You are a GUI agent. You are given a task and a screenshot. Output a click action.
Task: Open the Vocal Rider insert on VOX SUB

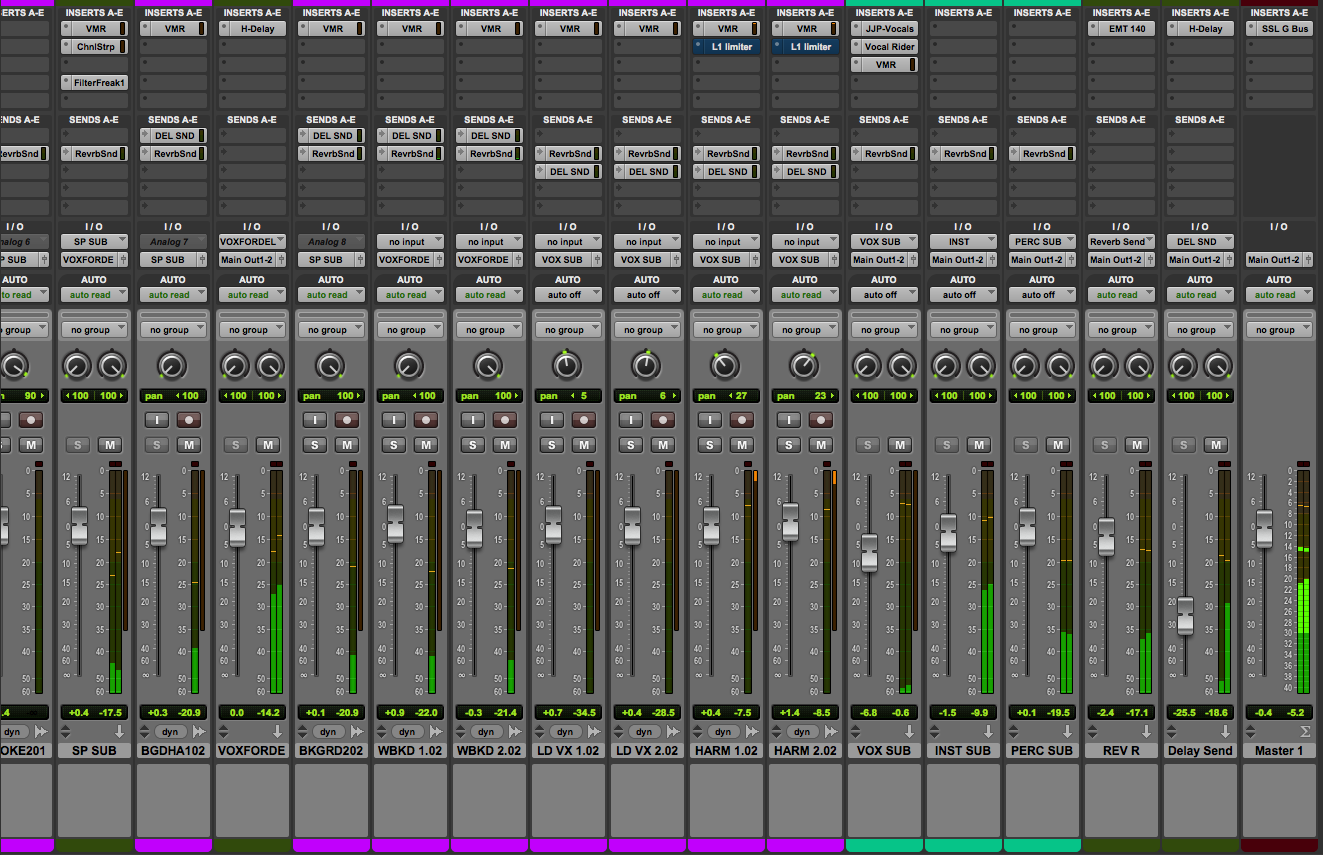tap(888, 47)
